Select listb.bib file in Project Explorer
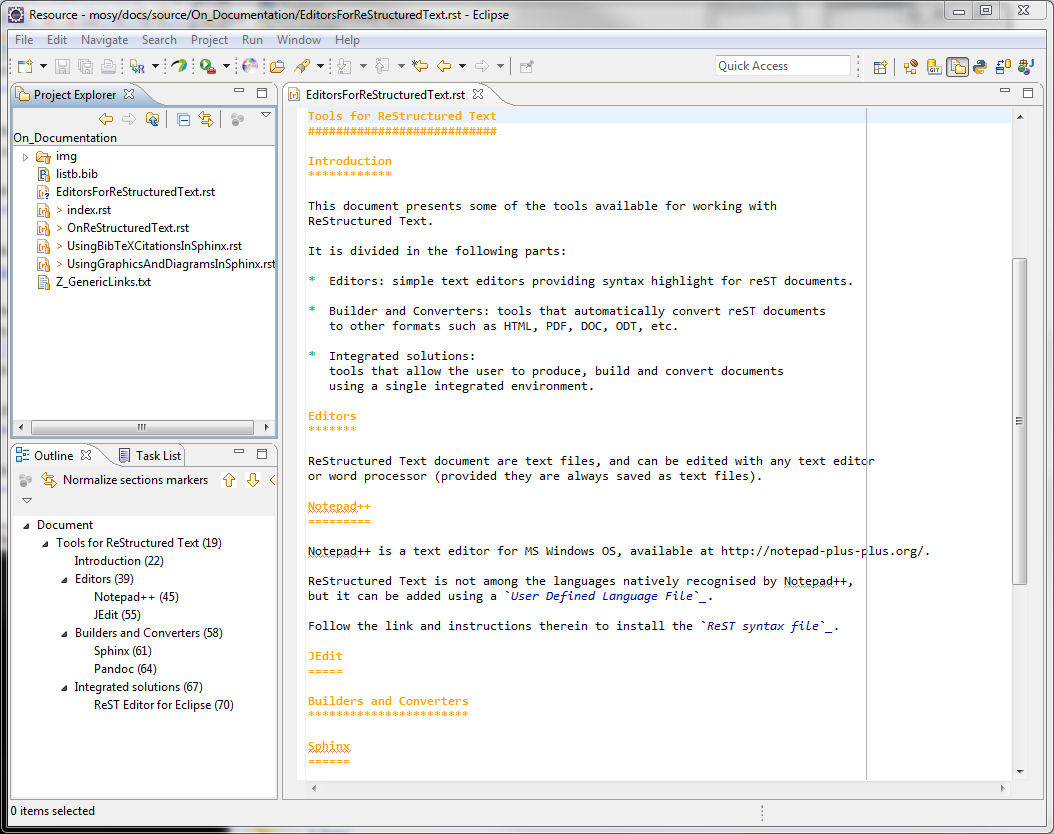 77,174
